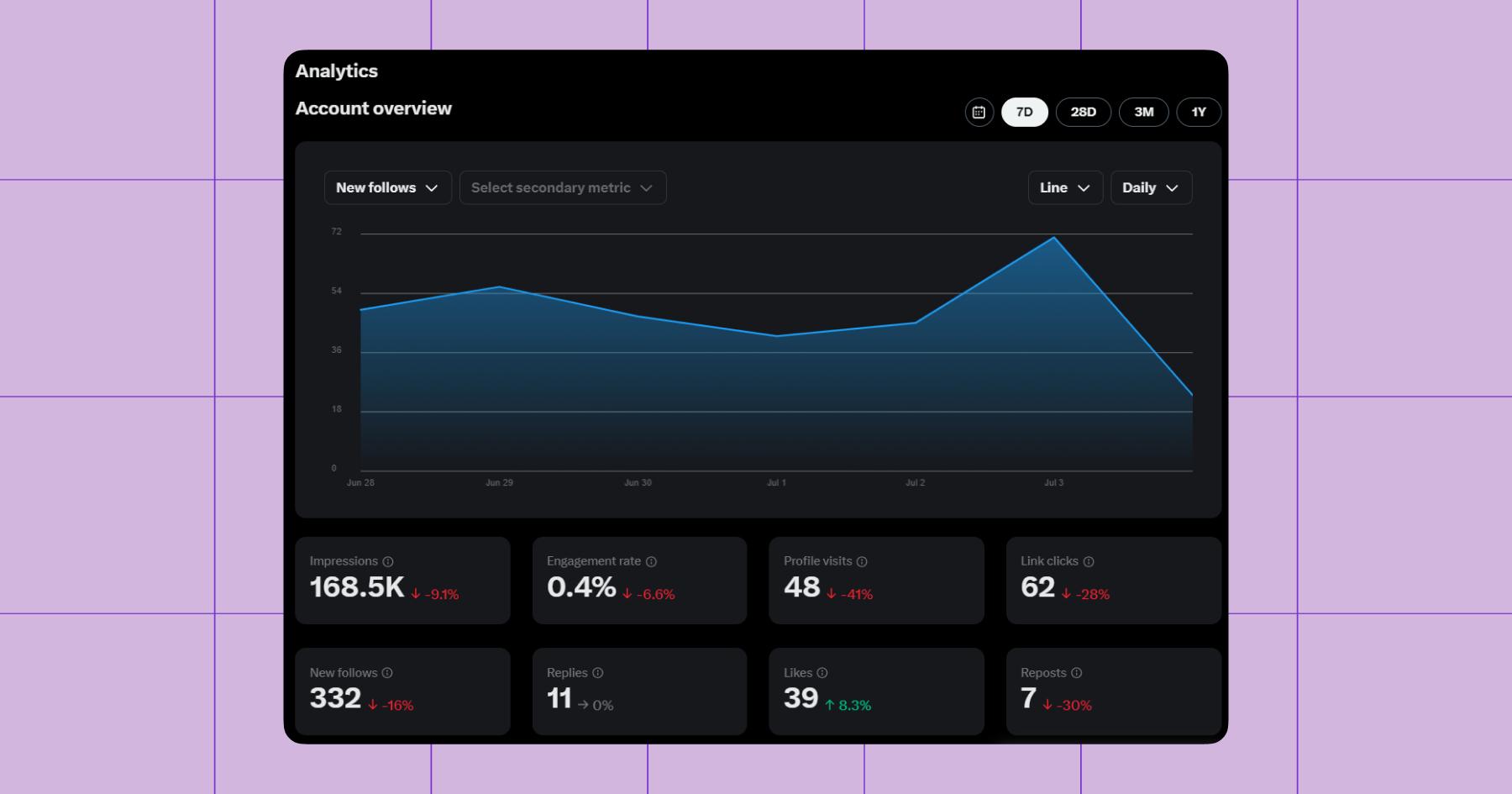
Task: Click the Jul 1 low point on chart
Action: [x=776, y=336]
